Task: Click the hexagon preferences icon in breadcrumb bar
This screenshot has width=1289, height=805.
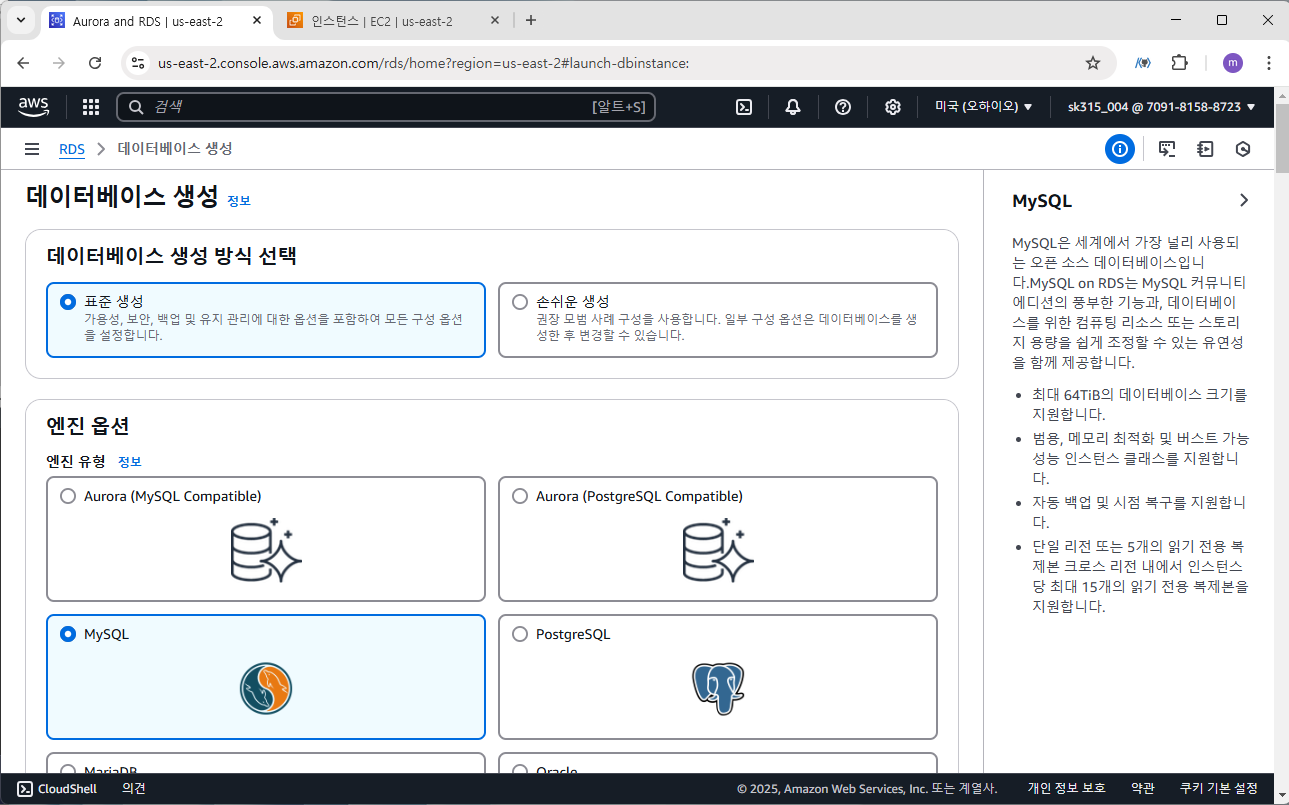Action: 1243,149
